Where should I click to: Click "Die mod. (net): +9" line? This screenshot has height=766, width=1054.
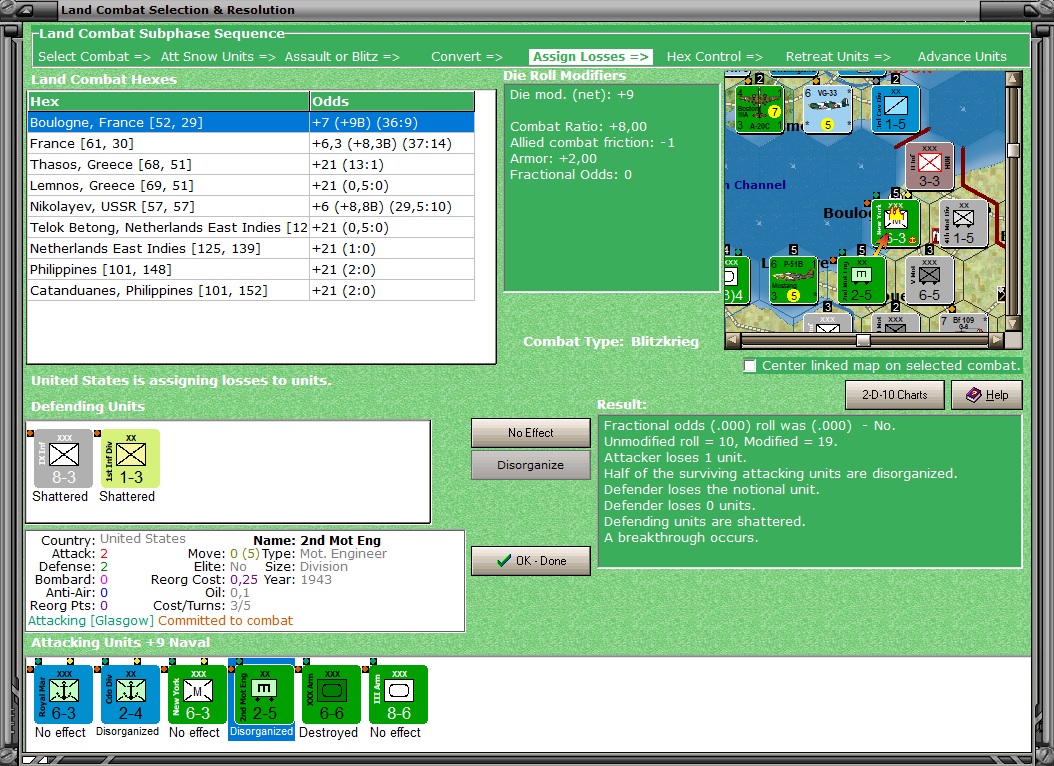click(571, 94)
